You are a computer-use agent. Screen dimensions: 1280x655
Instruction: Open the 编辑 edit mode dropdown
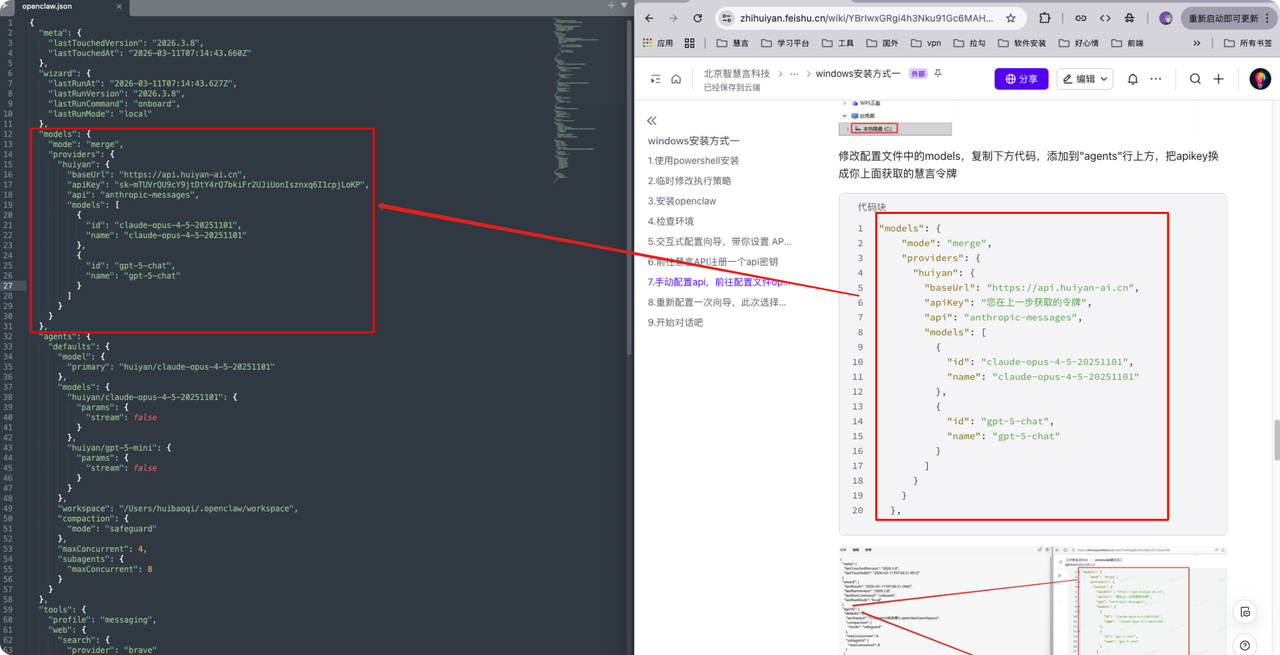1084,79
